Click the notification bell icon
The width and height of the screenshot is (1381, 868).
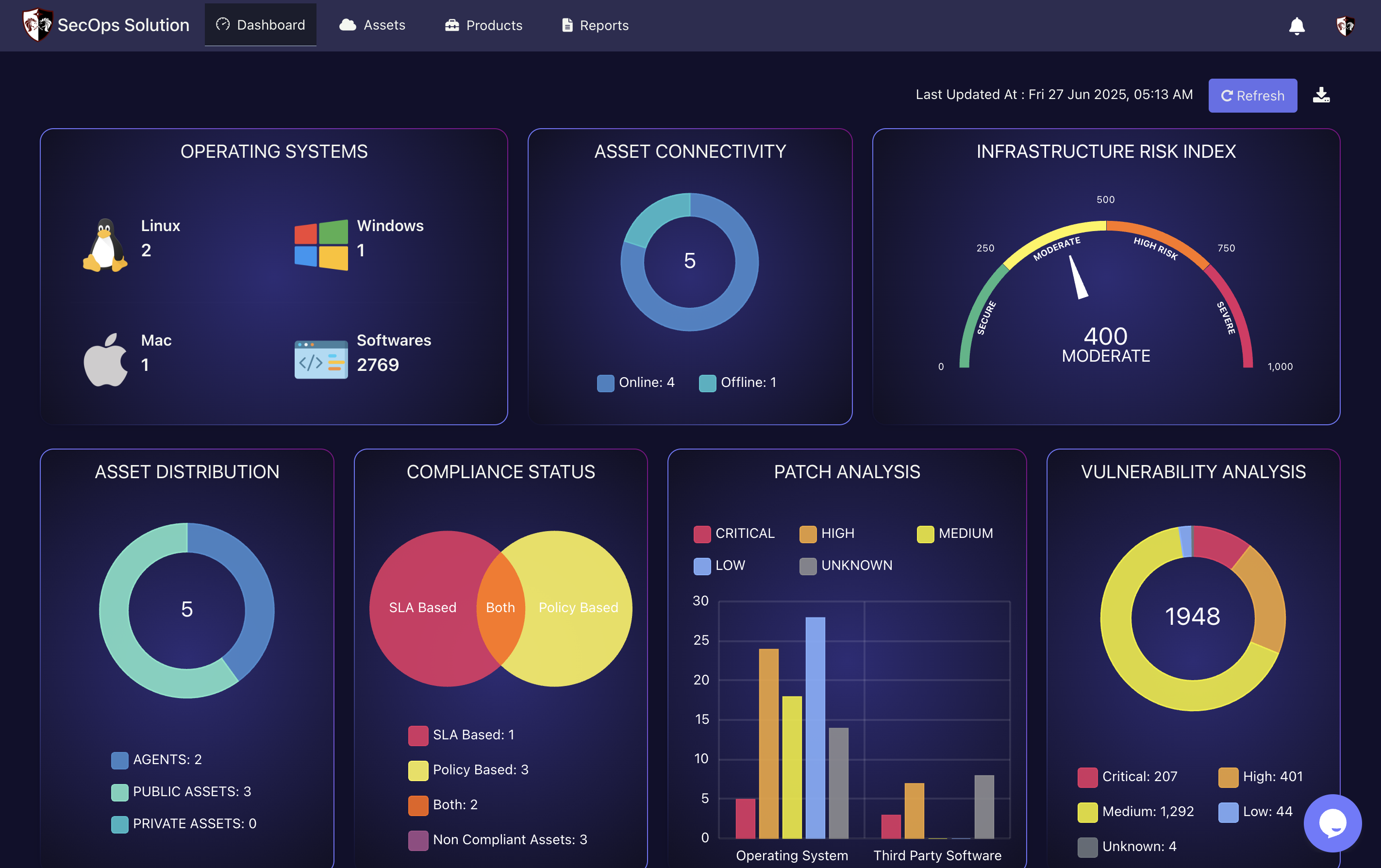pyautogui.click(x=1296, y=26)
